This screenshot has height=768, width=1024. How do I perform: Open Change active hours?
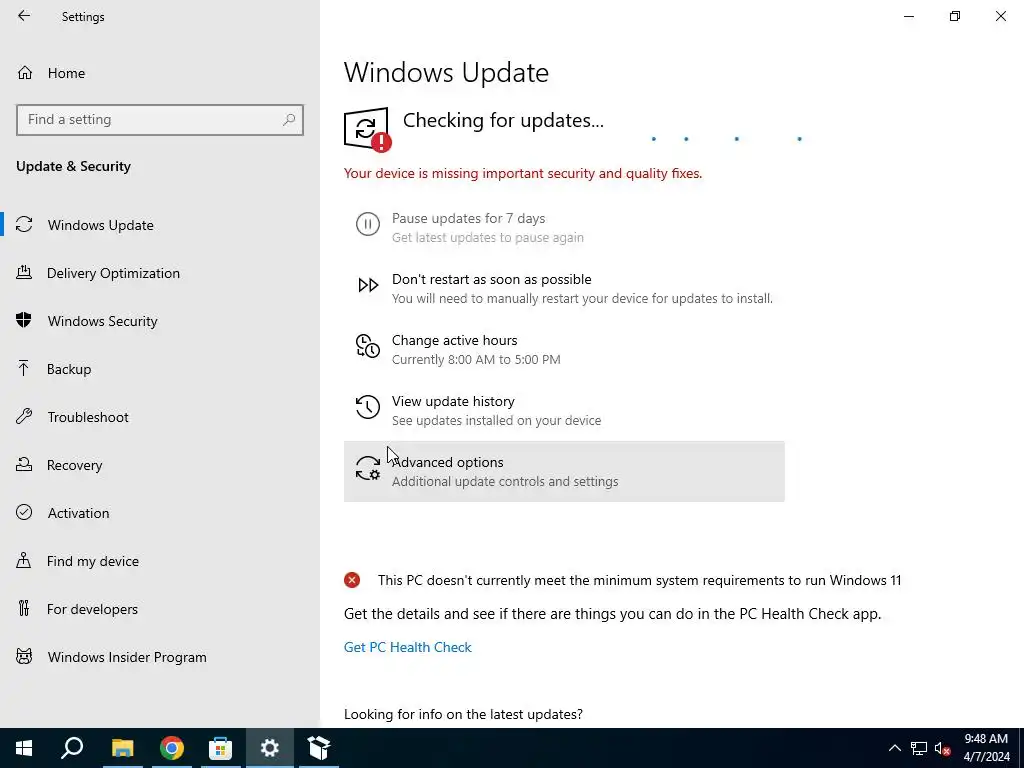point(564,349)
